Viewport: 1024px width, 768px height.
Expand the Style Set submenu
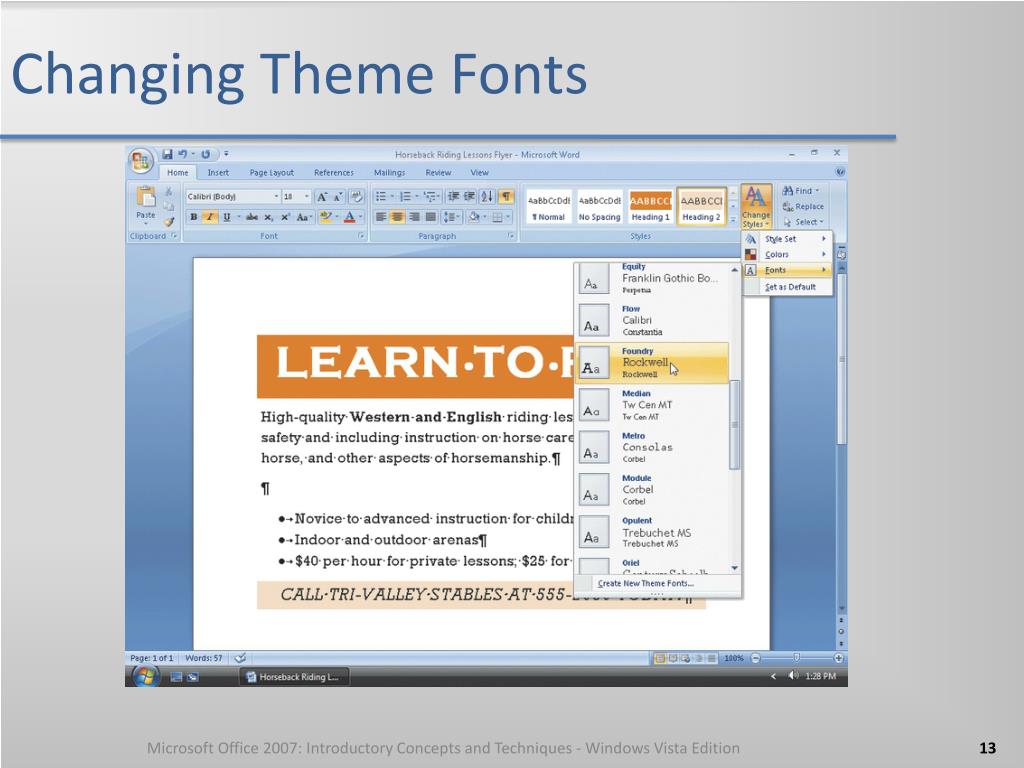pos(787,239)
